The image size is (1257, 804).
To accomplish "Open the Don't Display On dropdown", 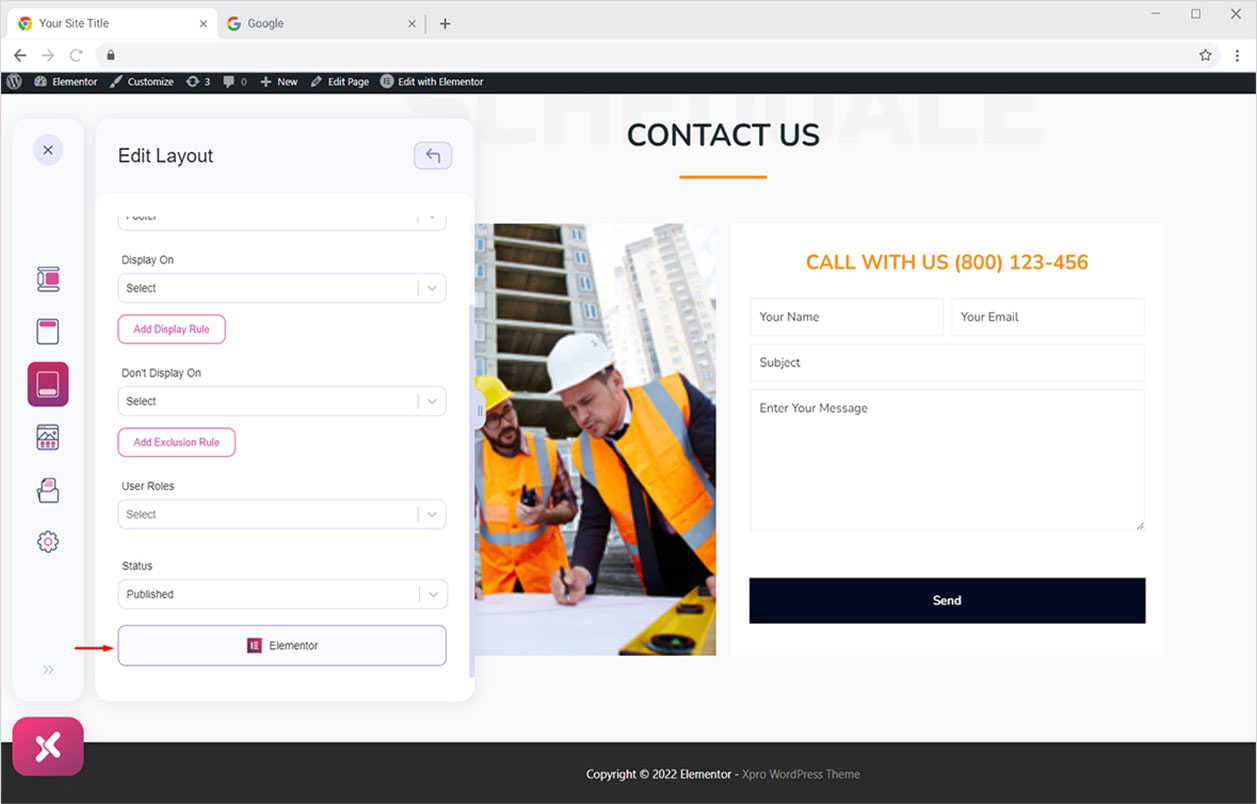I will pyautogui.click(x=282, y=401).
